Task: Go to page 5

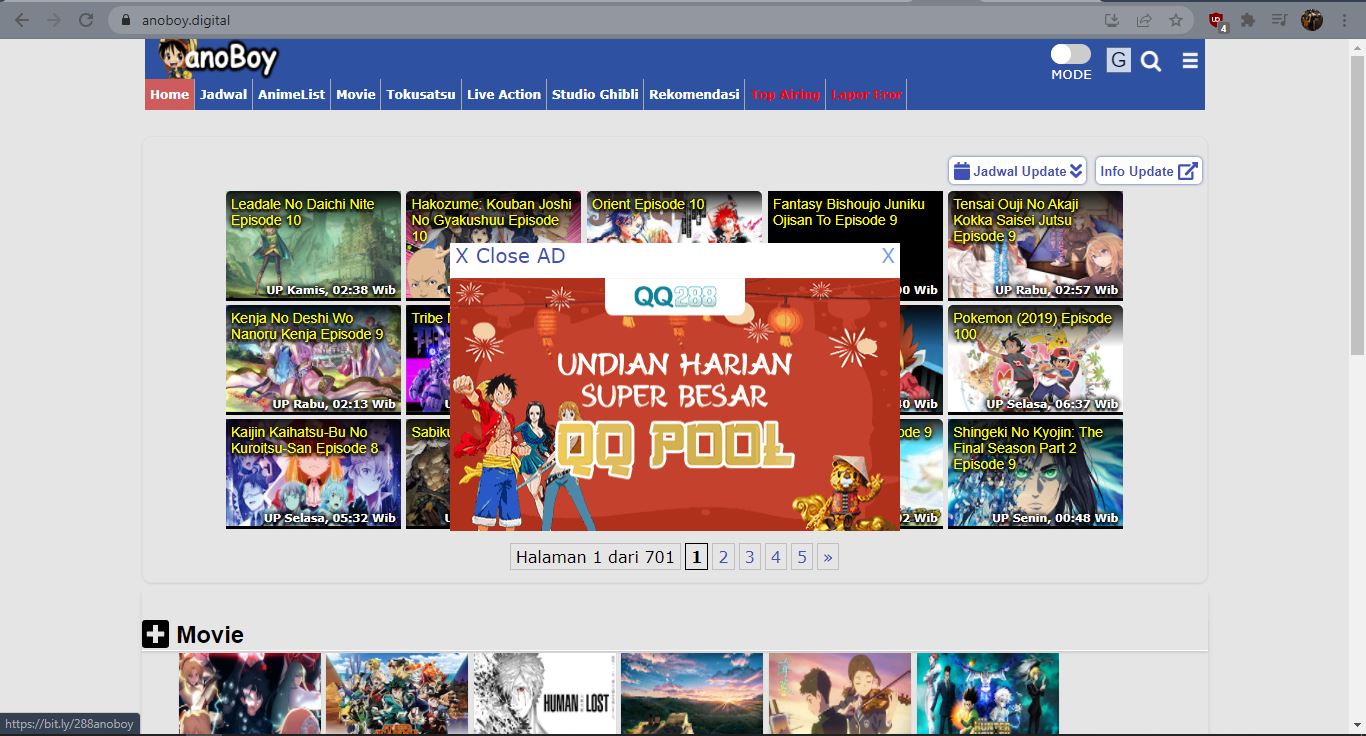Action: tap(801, 557)
